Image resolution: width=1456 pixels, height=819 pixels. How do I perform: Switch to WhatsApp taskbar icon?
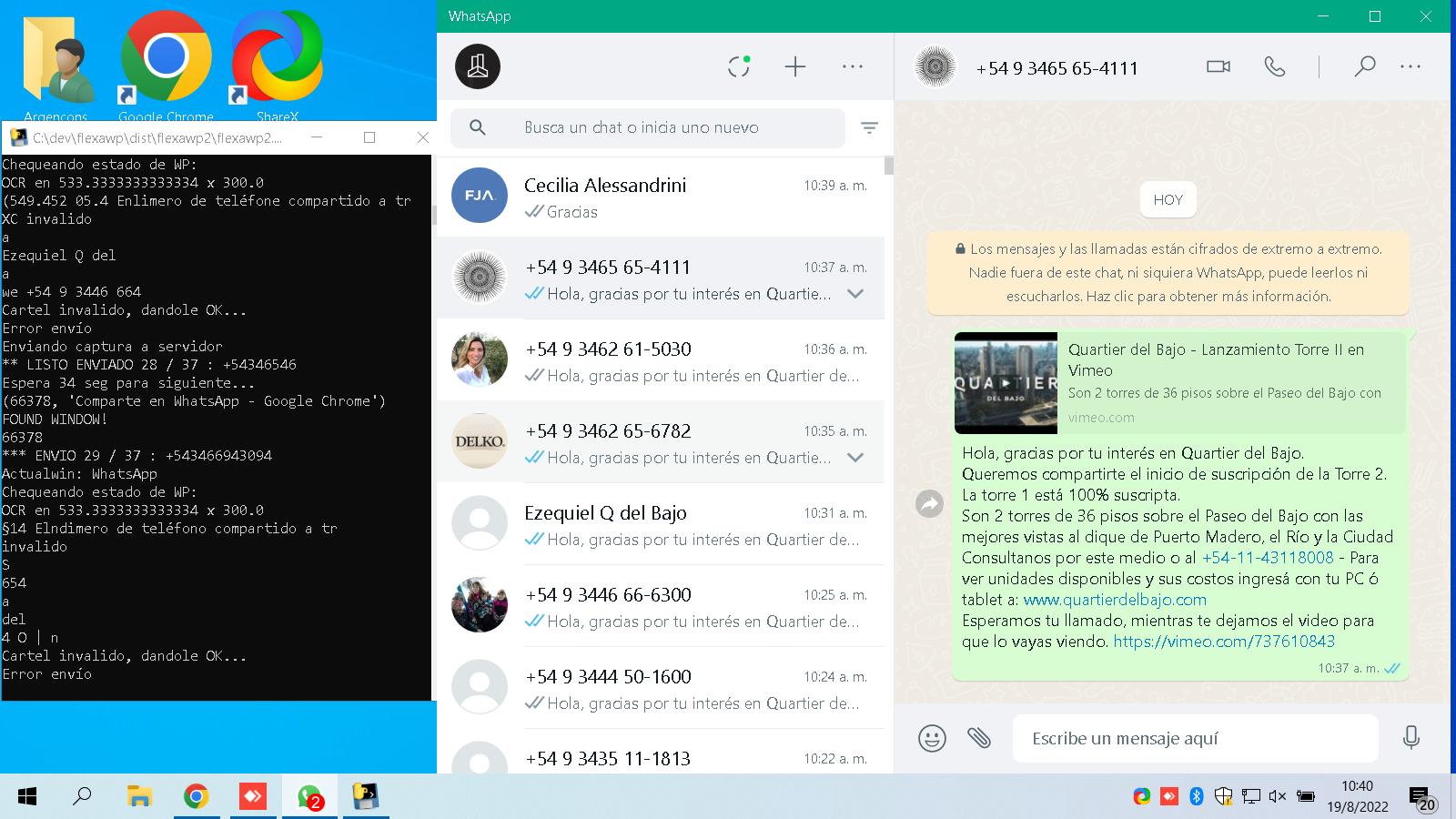coord(309,797)
